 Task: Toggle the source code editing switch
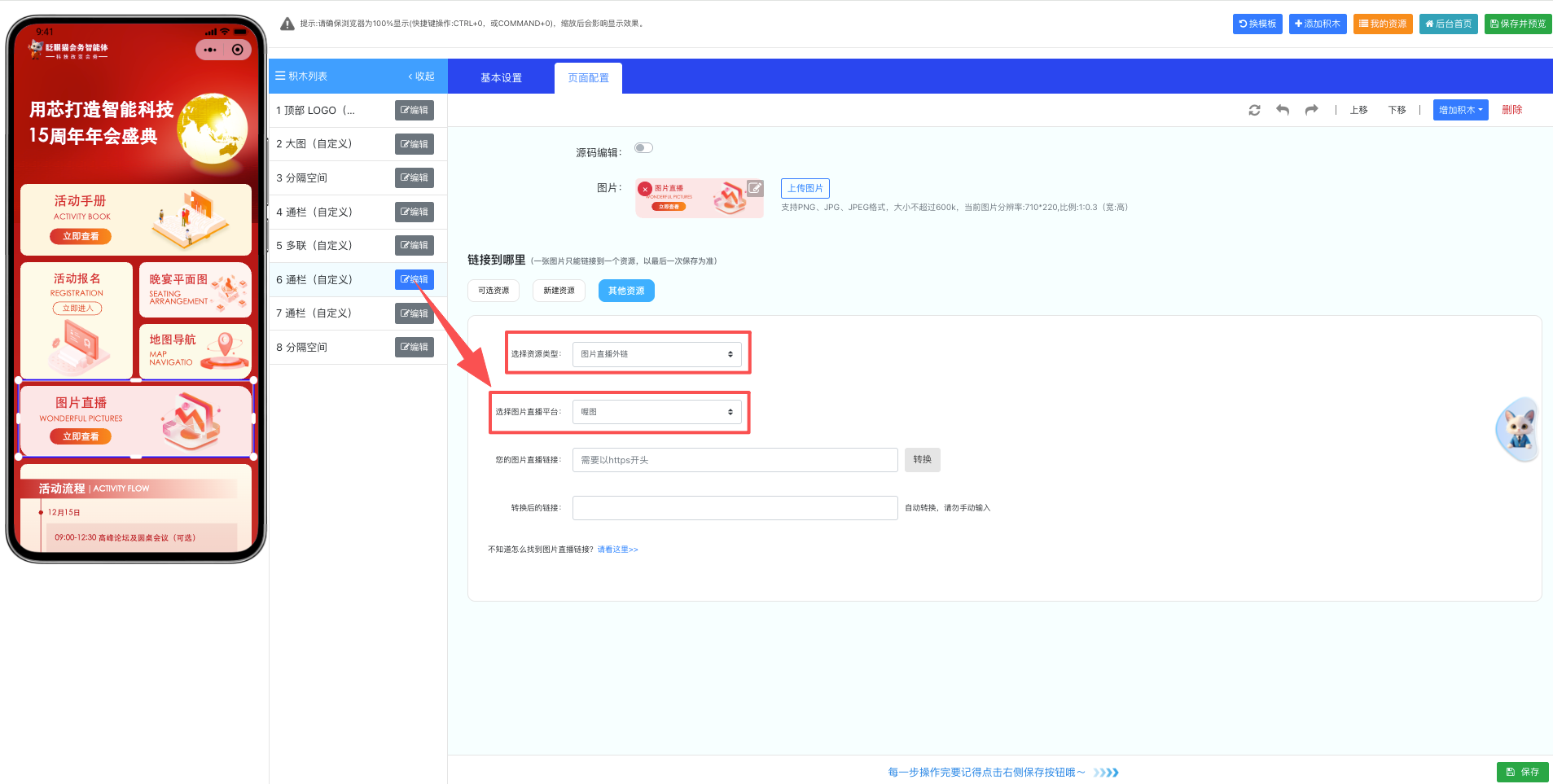(643, 148)
